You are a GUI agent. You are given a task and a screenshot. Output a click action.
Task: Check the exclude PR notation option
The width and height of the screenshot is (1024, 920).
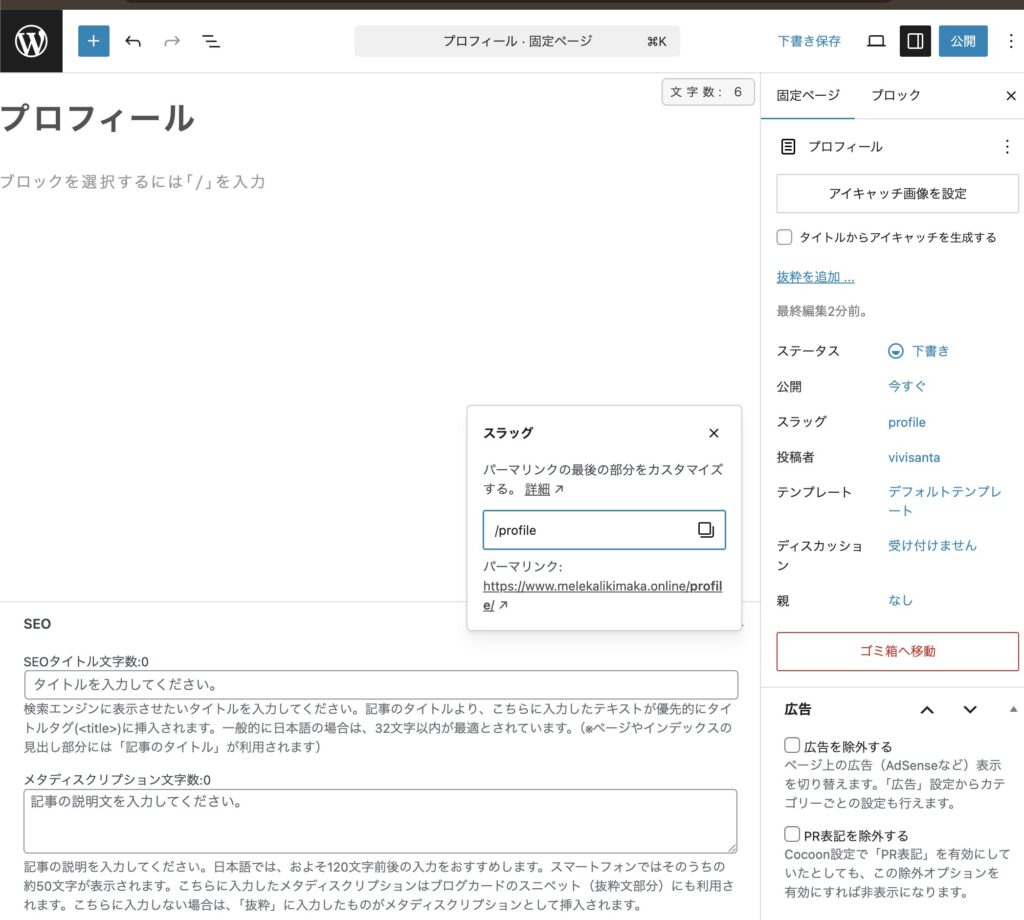(792, 835)
